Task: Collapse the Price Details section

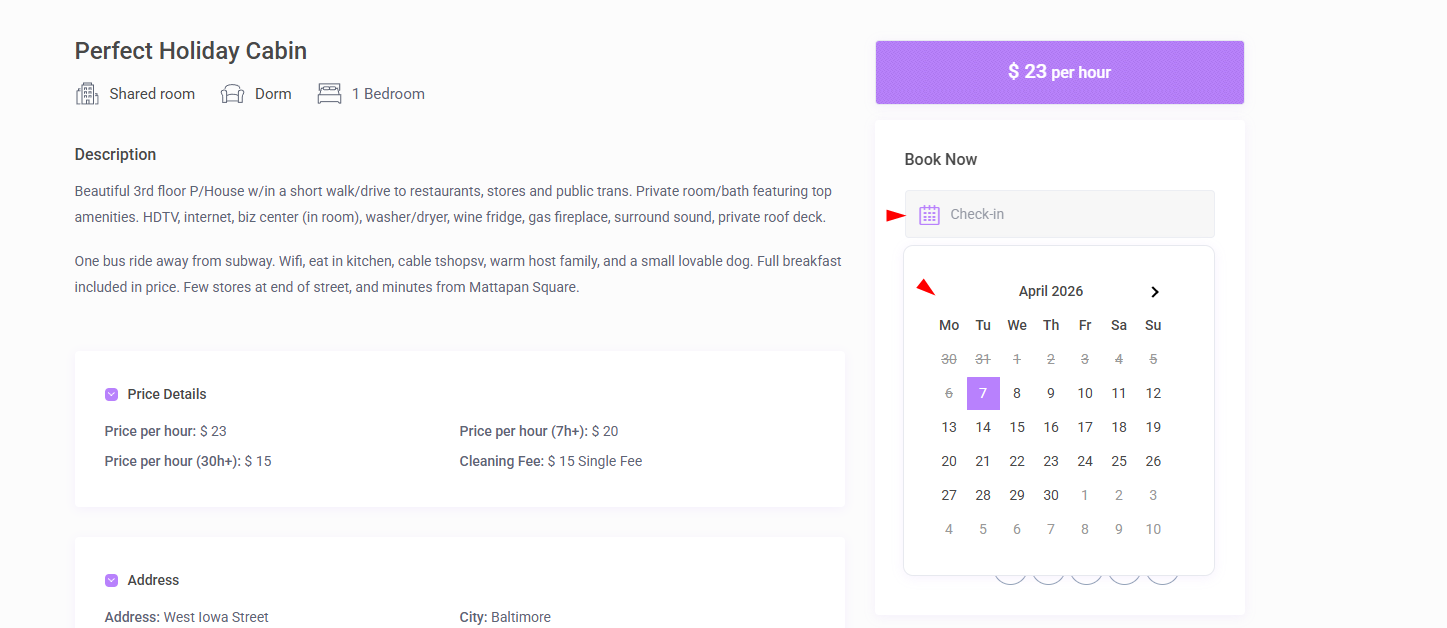Action: point(112,394)
